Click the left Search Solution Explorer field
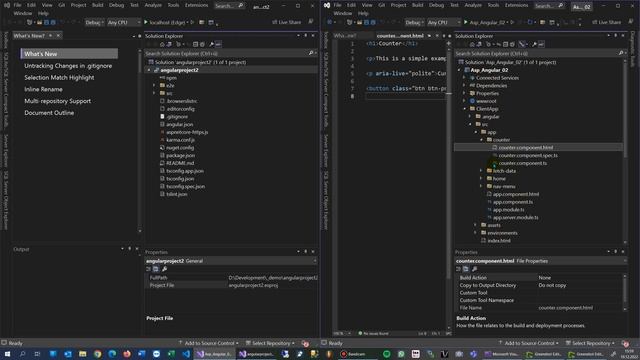 tap(231, 53)
